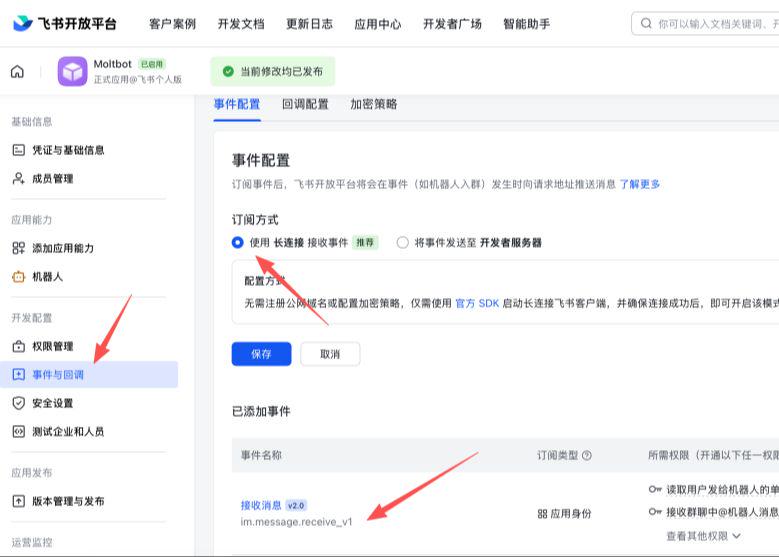Select 使用长连接接收事件 radio option

tap(237, 242)
